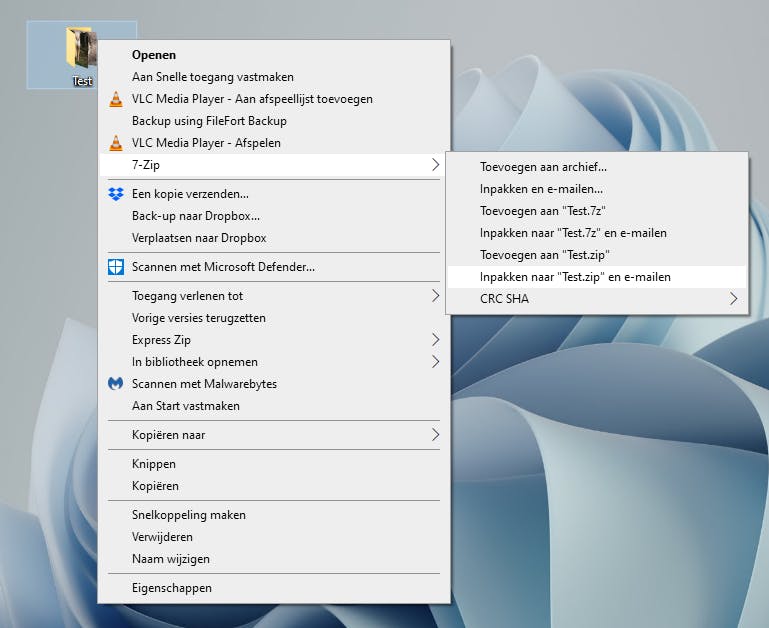Choose 'Een kopie verzenden...'
Image resolution: width=769 pixels, height=628 pixels.
pyautogui.click(x=274, y=194)
